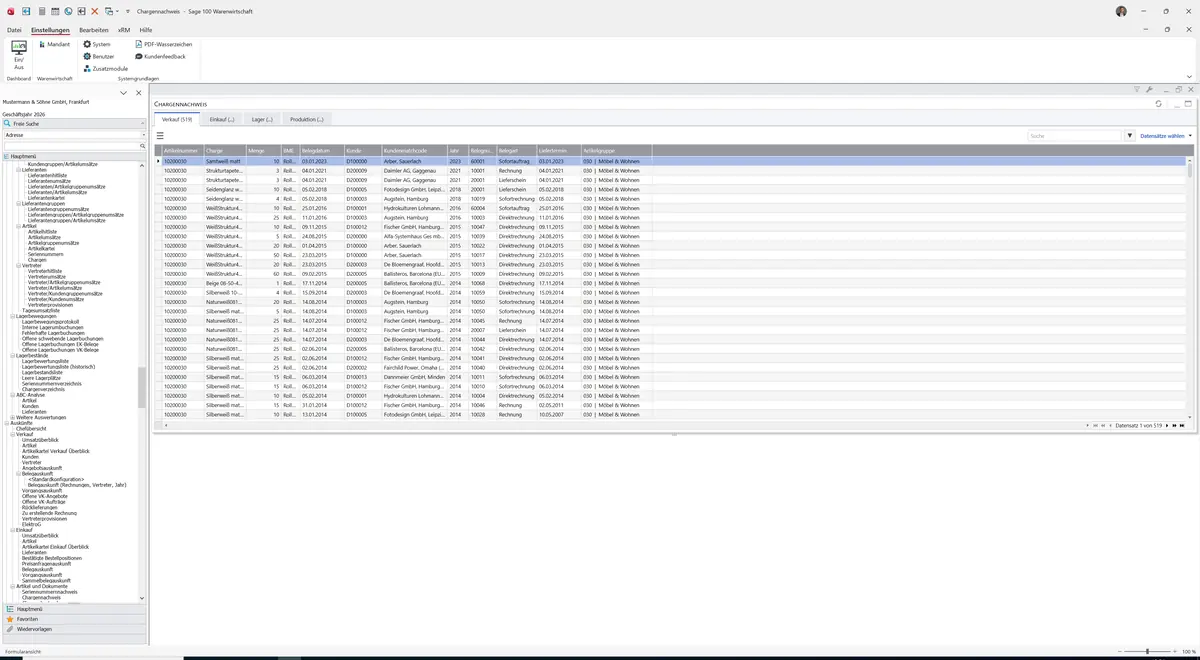
Task: Open PDF-Wasserzeichen option in ribbon
Action: pos(164,44)
